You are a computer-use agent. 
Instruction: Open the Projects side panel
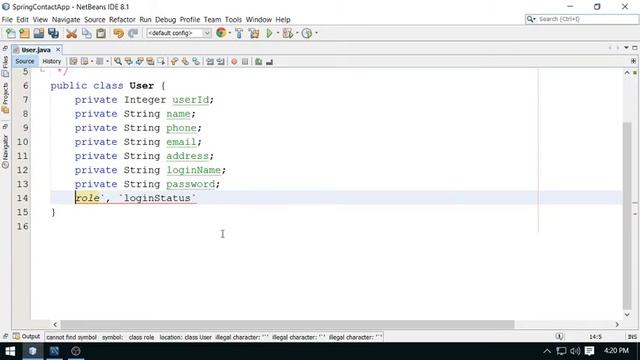point(5,98)
